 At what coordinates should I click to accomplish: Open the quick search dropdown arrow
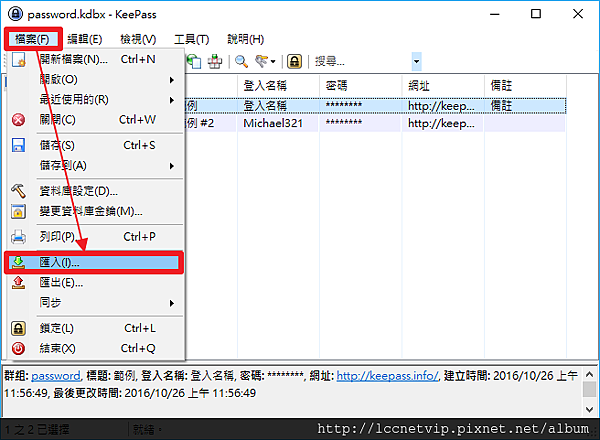click(x=414, y=62)
